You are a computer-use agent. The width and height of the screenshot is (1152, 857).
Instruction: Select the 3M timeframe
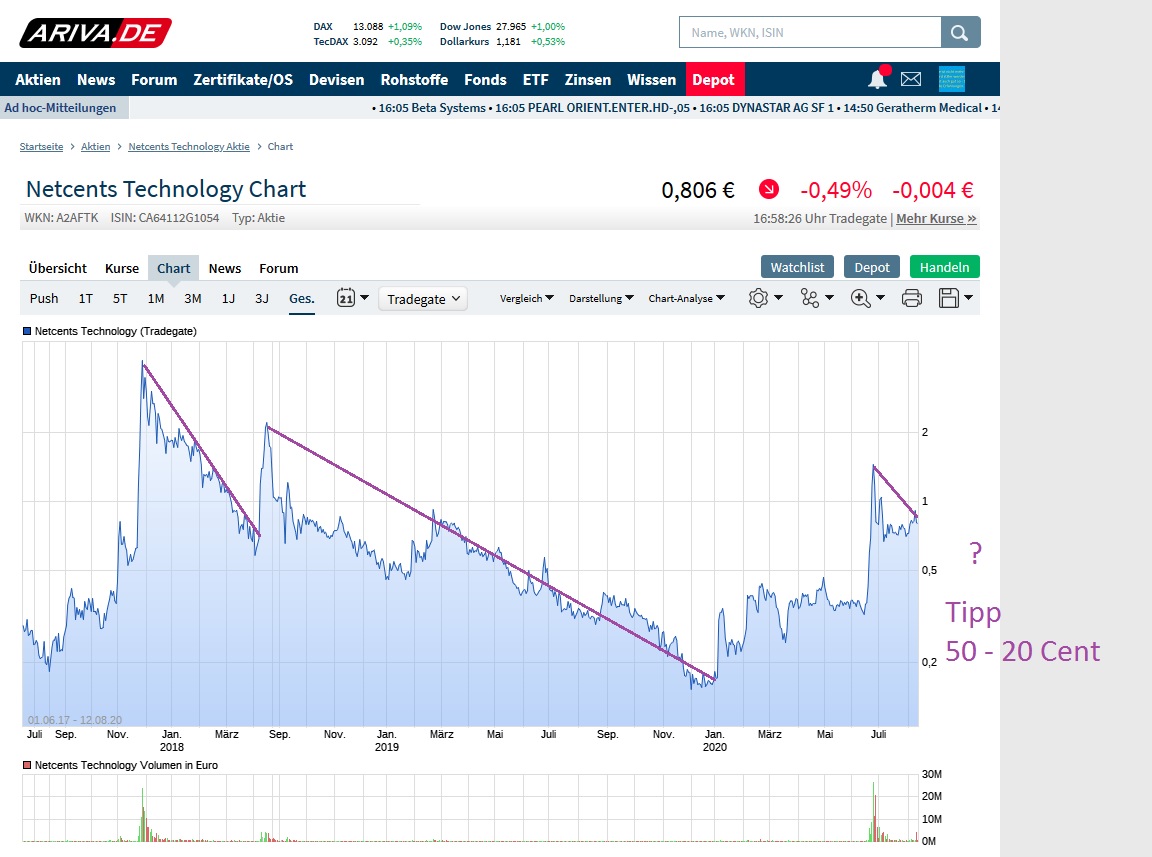[192, 298]
